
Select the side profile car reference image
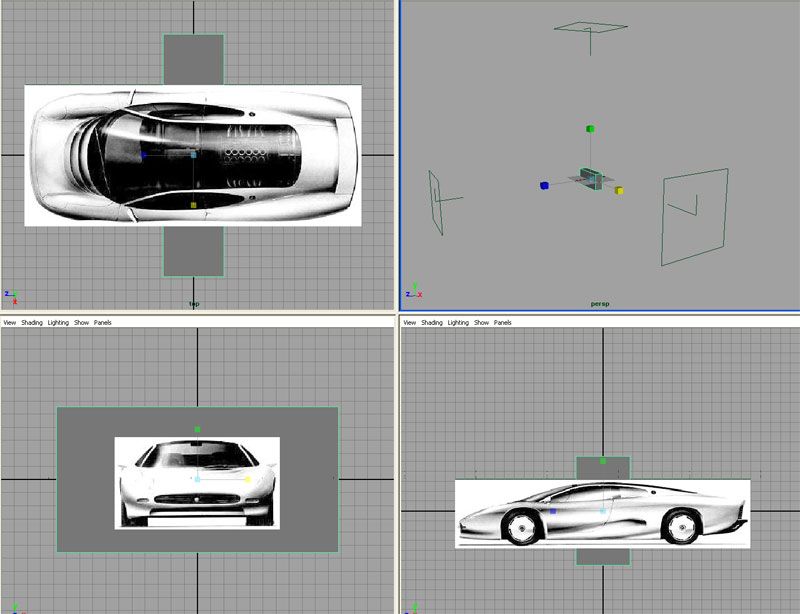click(603, 514)
